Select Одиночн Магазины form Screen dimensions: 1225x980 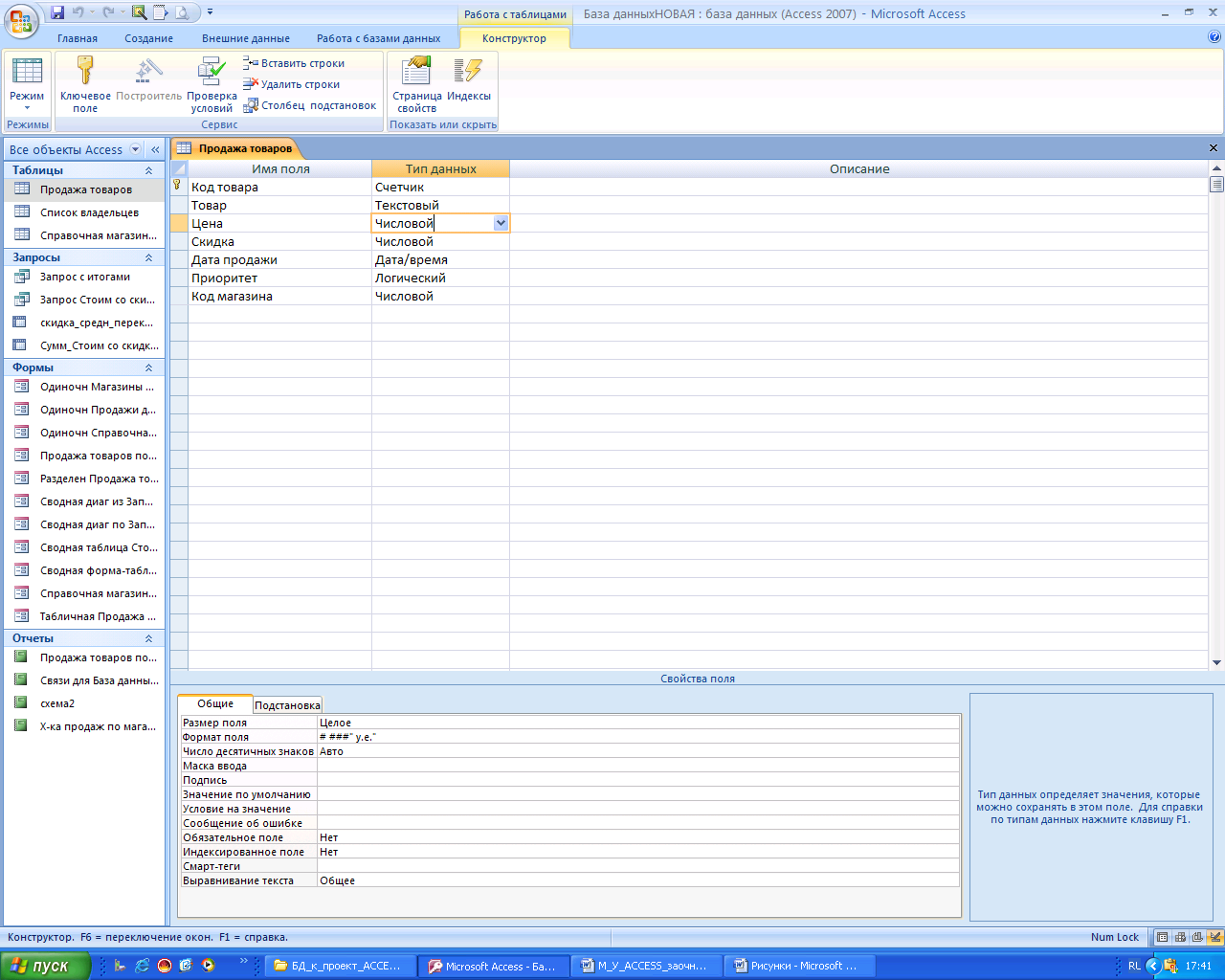(84, 387)
